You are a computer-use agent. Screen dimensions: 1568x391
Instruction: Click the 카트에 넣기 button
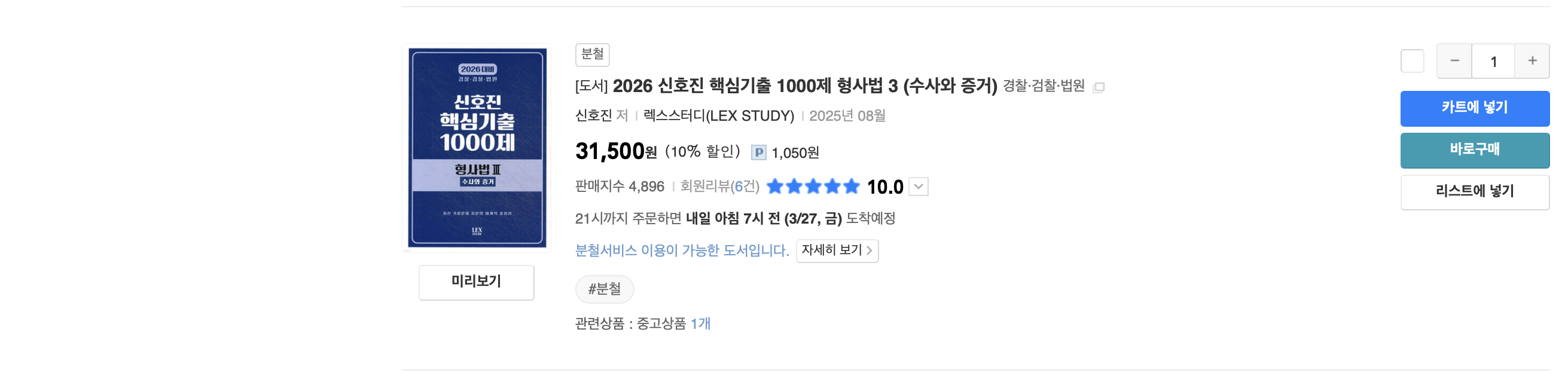pyautogui.click(x=1474, y=108)
